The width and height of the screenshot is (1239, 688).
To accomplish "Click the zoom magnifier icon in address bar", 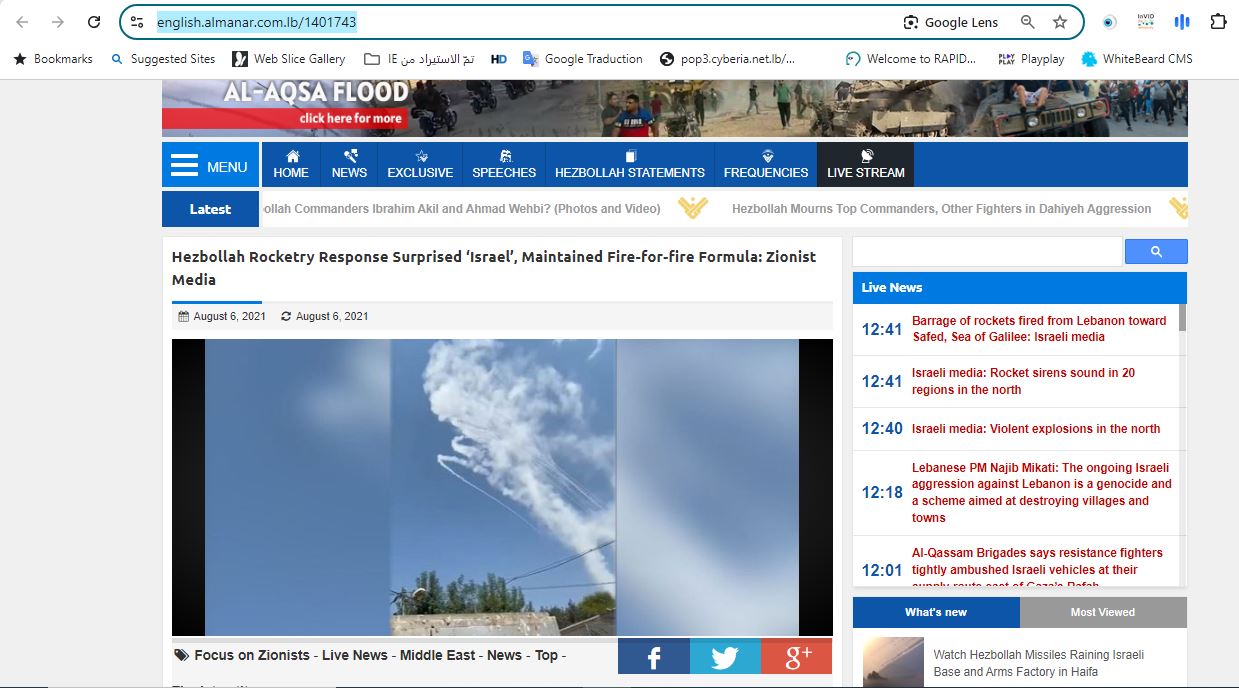I will [1027, 22].
